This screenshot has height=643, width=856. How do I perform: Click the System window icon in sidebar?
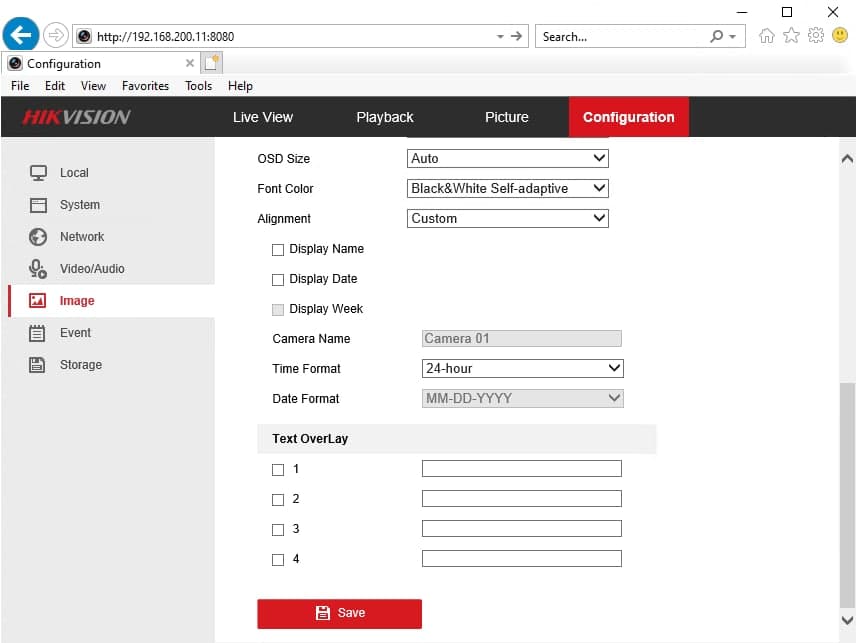coord(38,205)
